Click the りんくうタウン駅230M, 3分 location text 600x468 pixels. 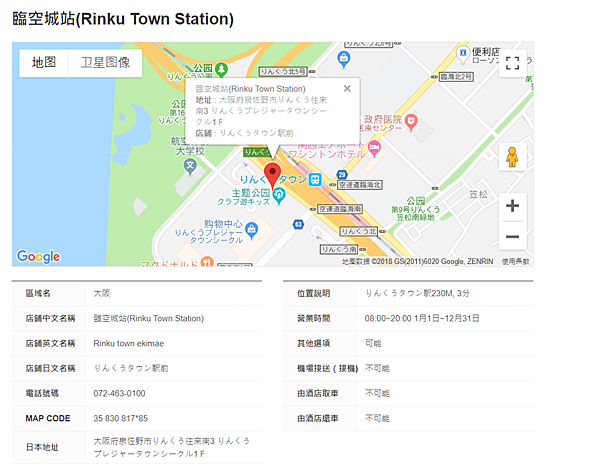tap(417, 293)
